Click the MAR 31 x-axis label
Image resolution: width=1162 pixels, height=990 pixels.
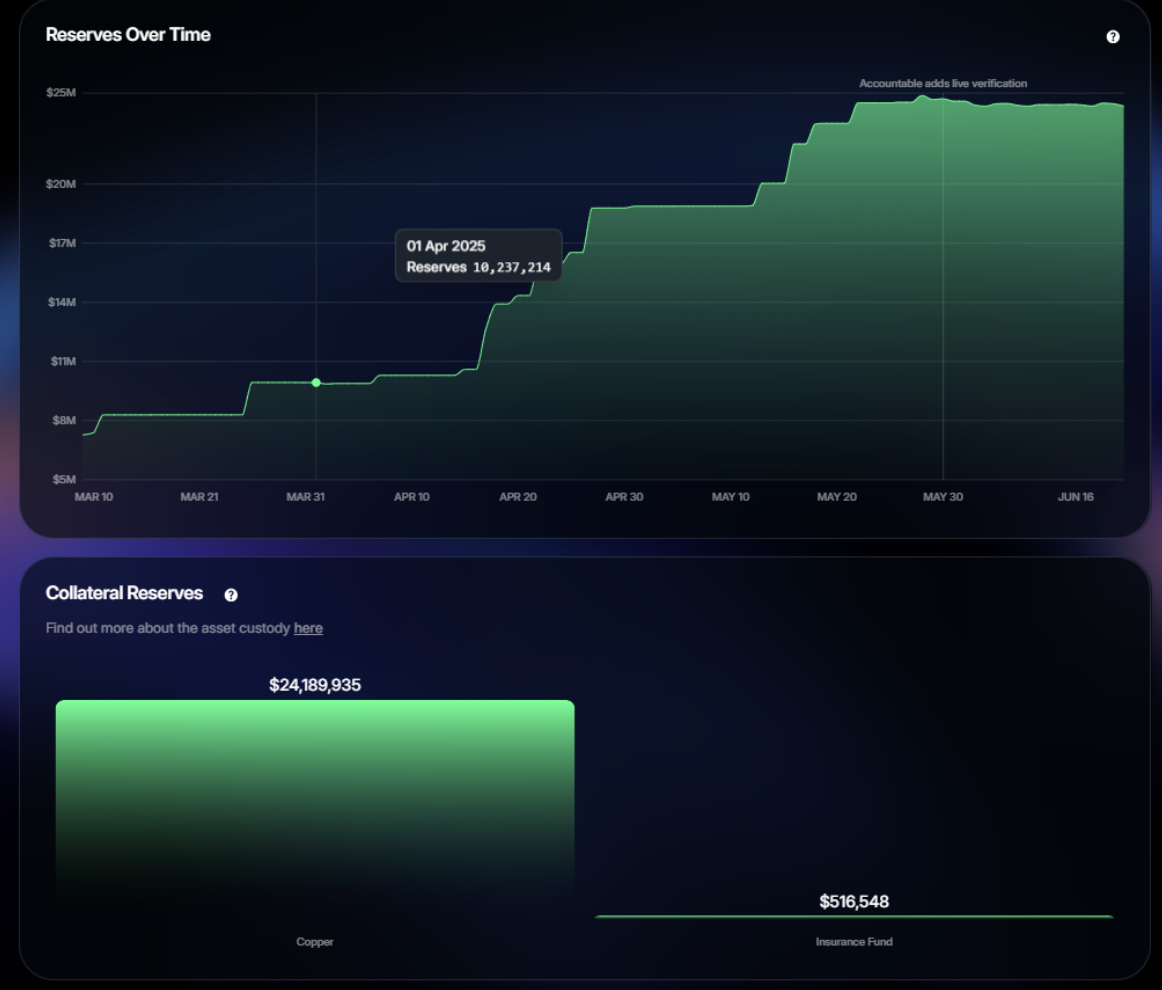[x=305, y=497]
